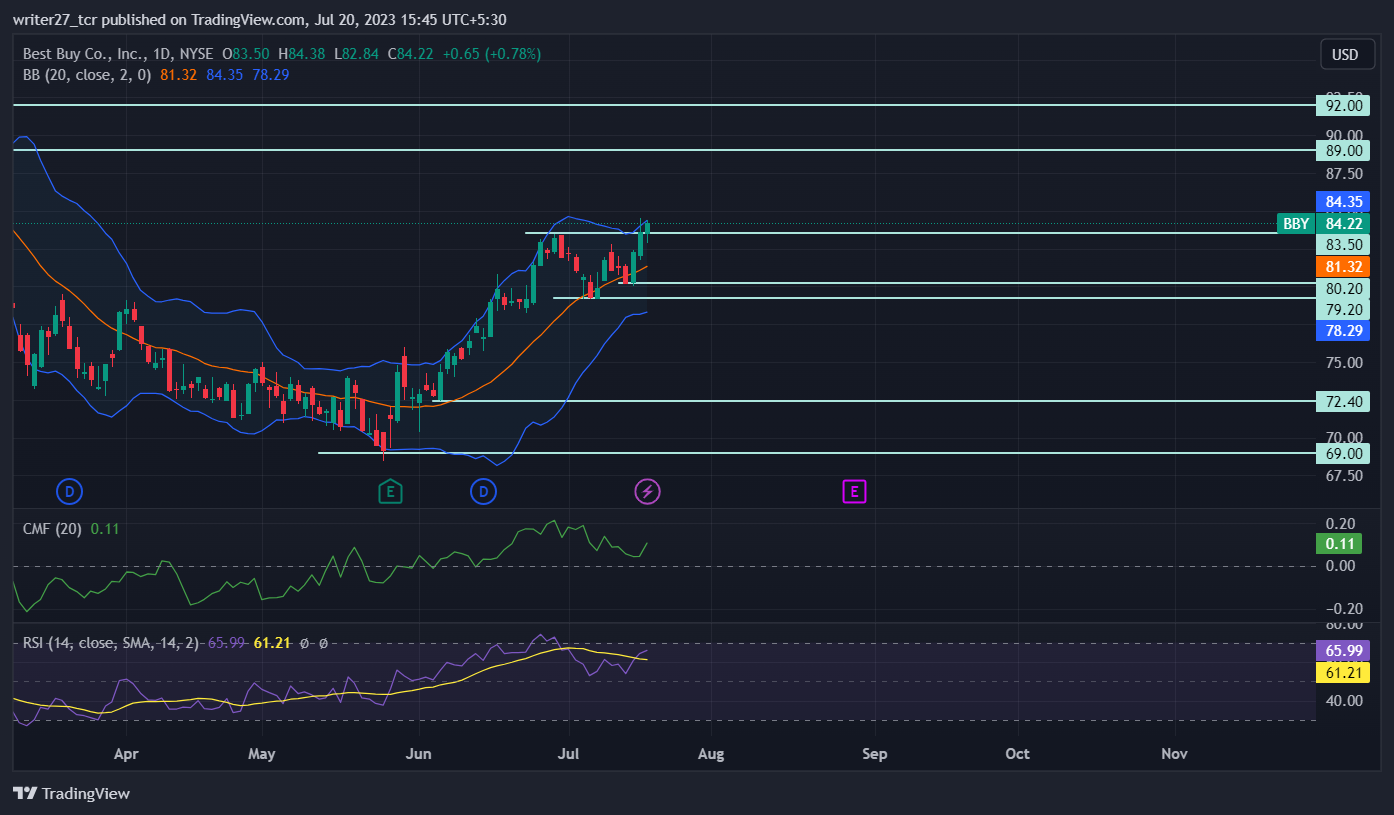Click the 92.00 price level label
The height and width of the screenshot is (815, 1394).
tap(1342, 105)
